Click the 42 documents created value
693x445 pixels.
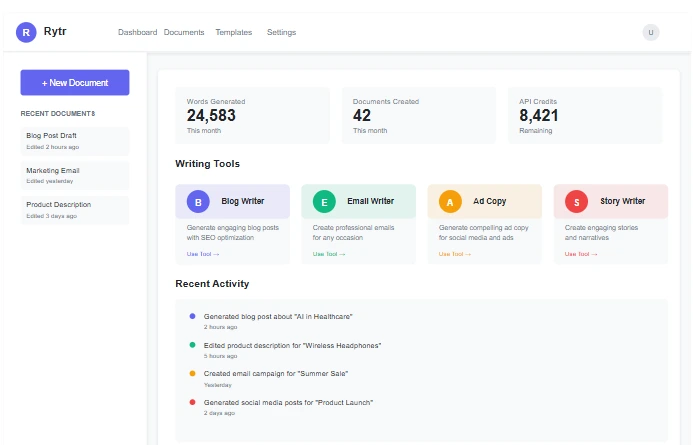click(x=362, y=116)
